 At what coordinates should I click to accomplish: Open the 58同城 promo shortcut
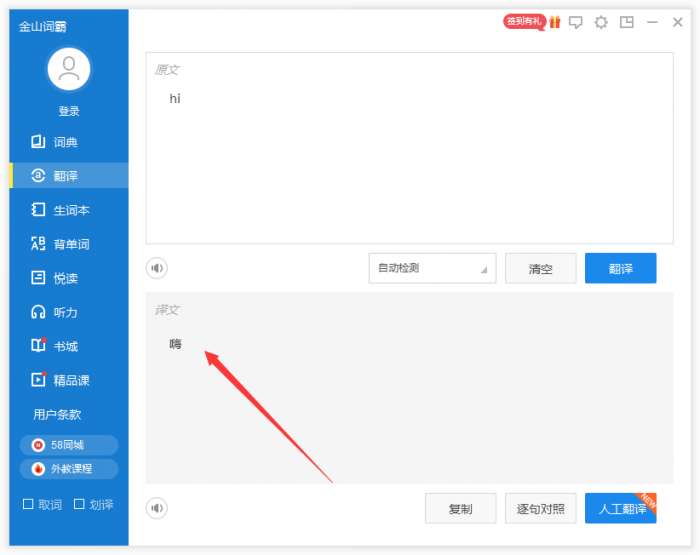click(69, 445)
